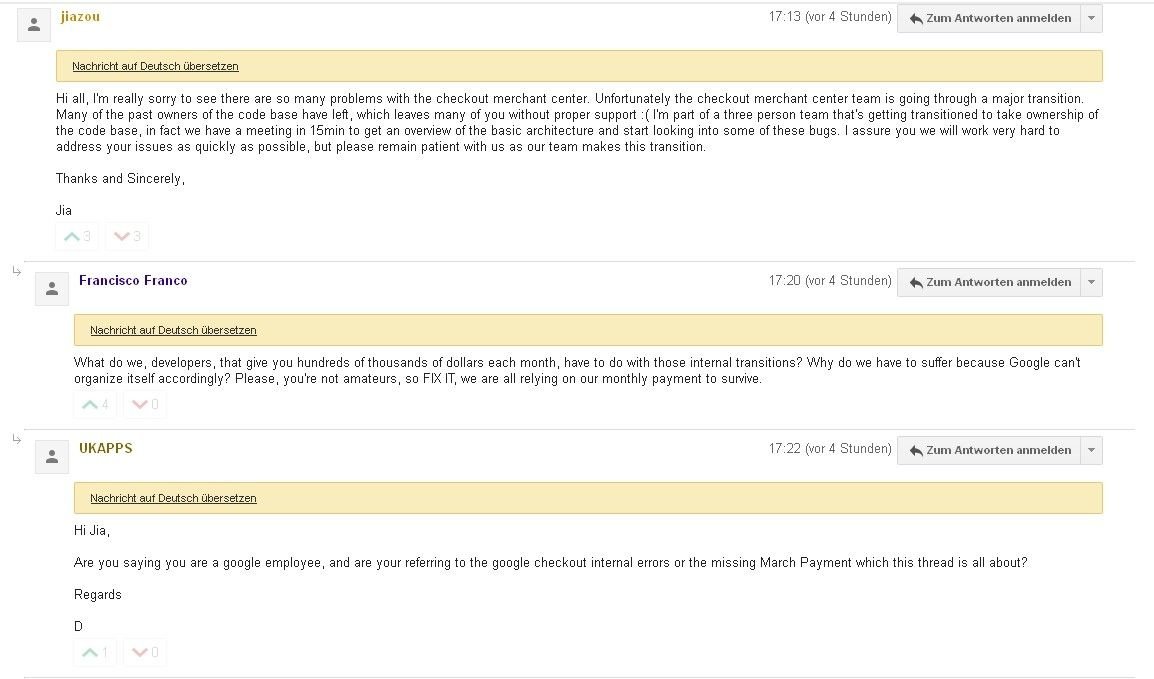Open the dropdown arrow on the UKAPPS post
1154x679 pixels.
pyautogui.click(x=1091, y=450)
